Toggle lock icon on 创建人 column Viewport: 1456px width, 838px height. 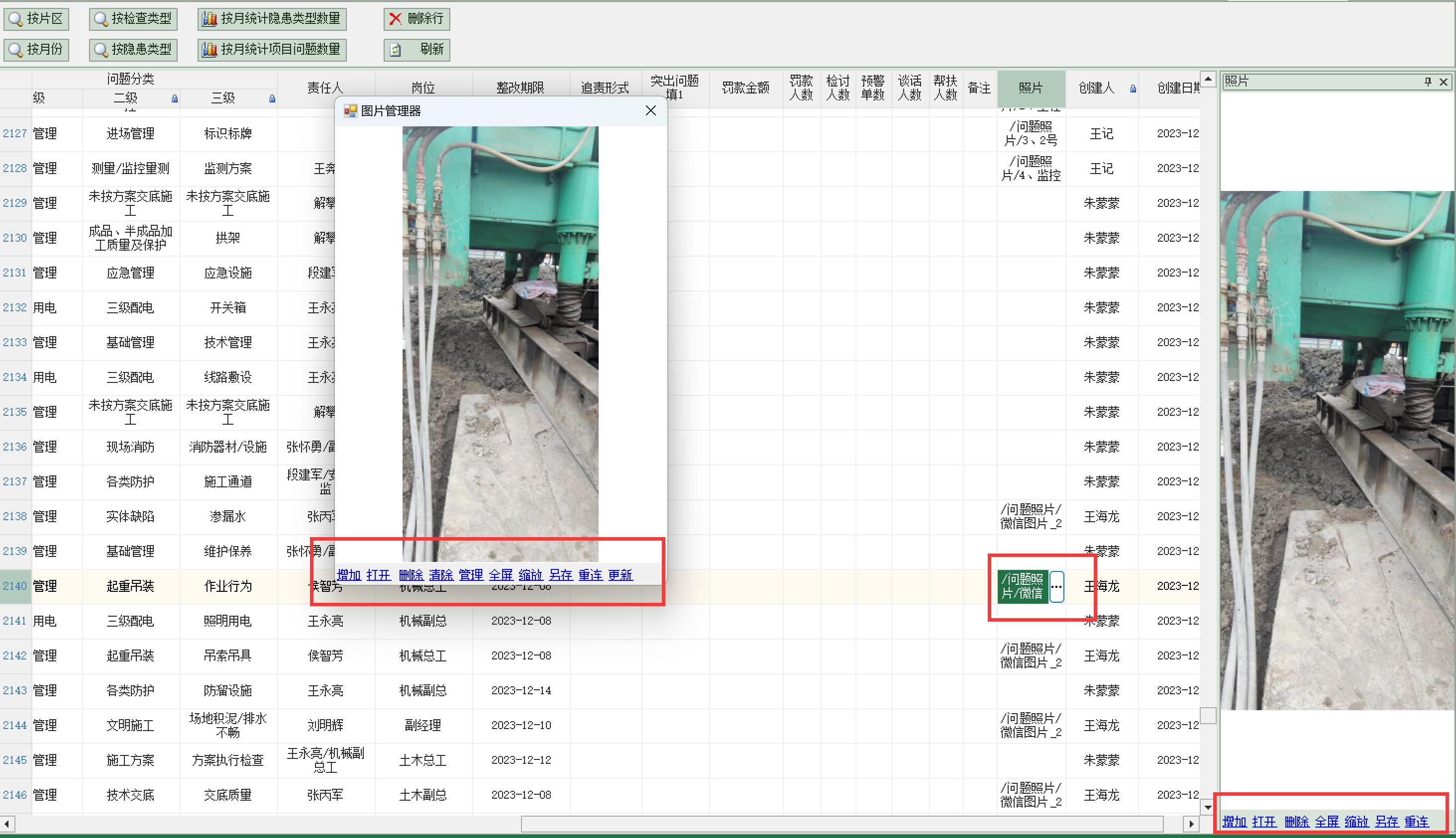pyautogui.click(x=1133, y=89)
